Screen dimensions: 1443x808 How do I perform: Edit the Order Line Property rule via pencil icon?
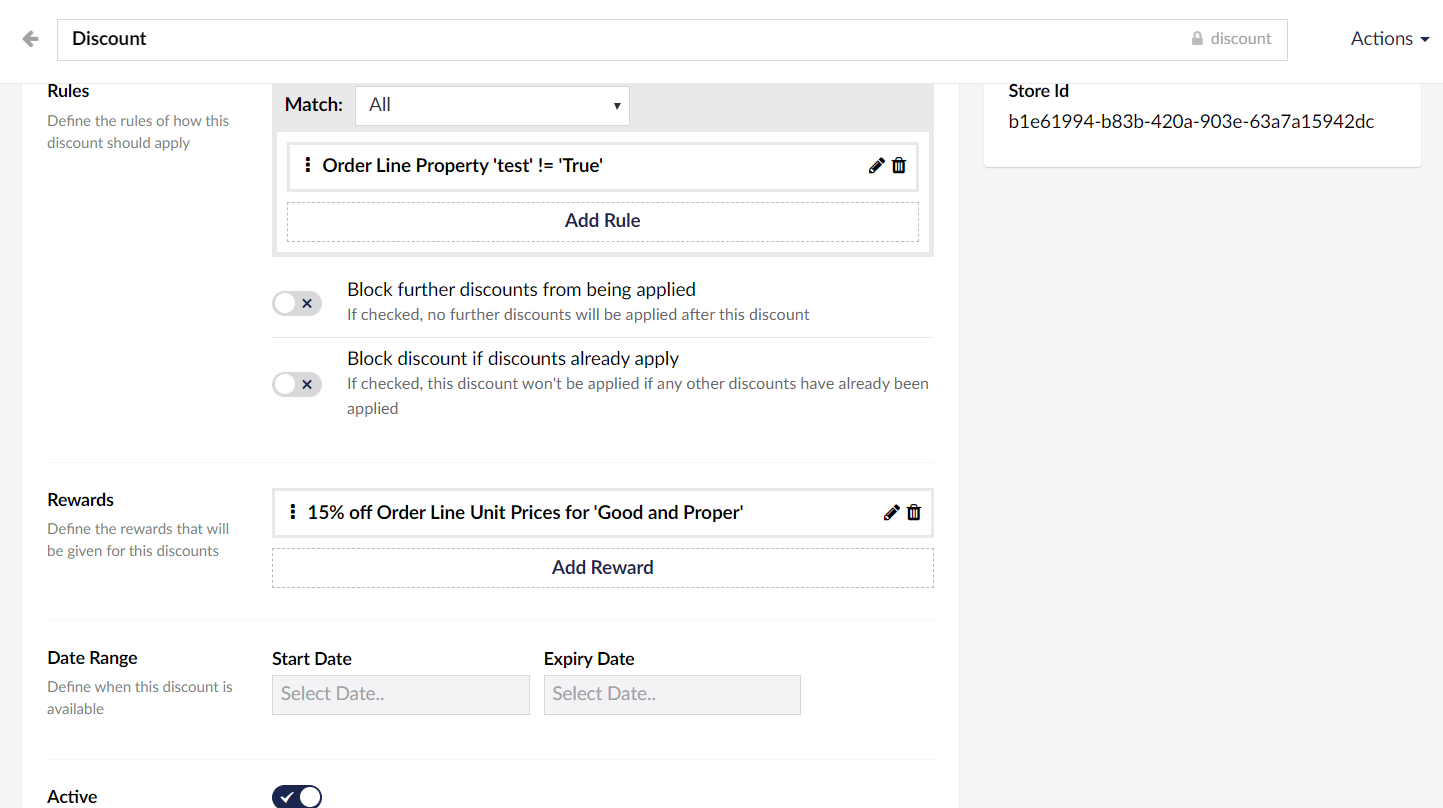coord(877,166)
